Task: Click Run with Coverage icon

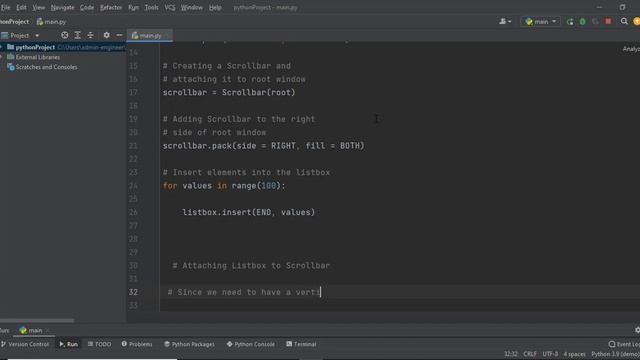Action: click(595, 21)
